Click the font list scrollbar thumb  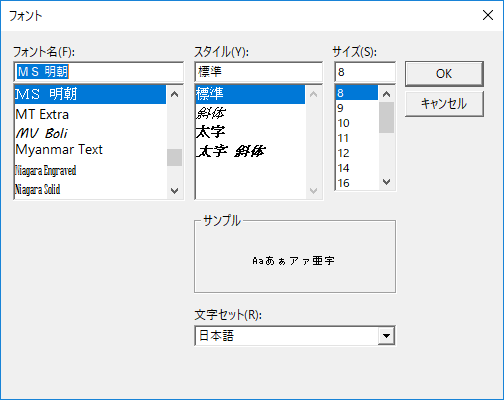coord(174,157)
